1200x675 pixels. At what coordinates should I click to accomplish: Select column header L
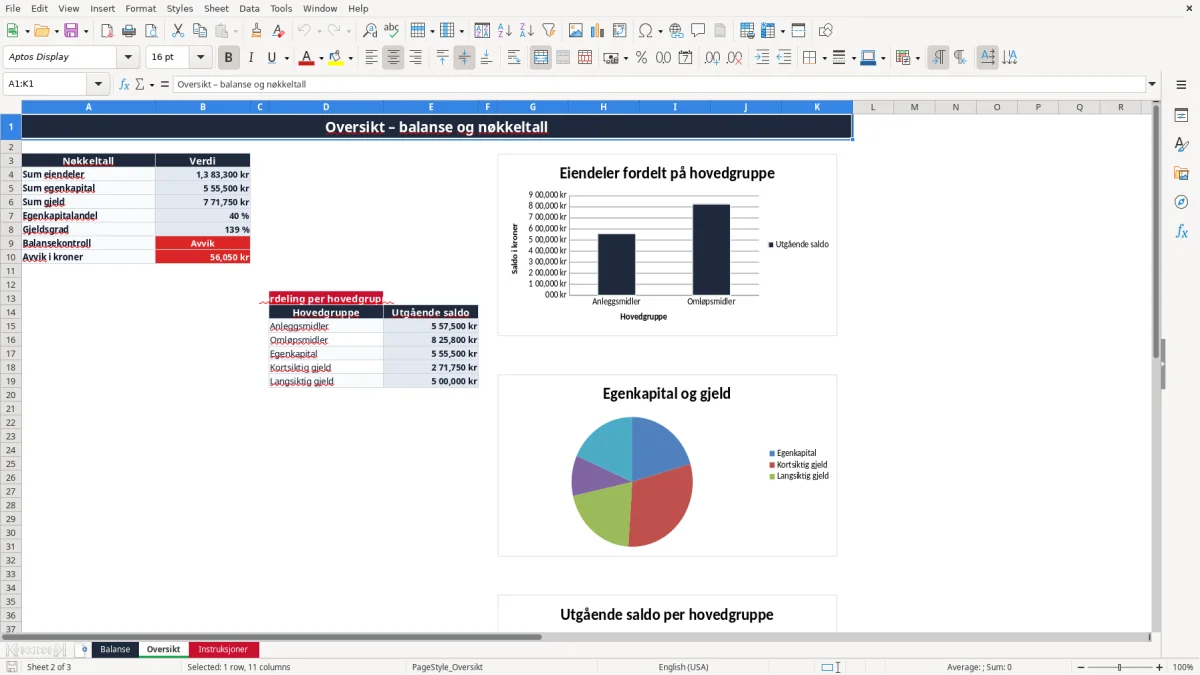point(873,107)
